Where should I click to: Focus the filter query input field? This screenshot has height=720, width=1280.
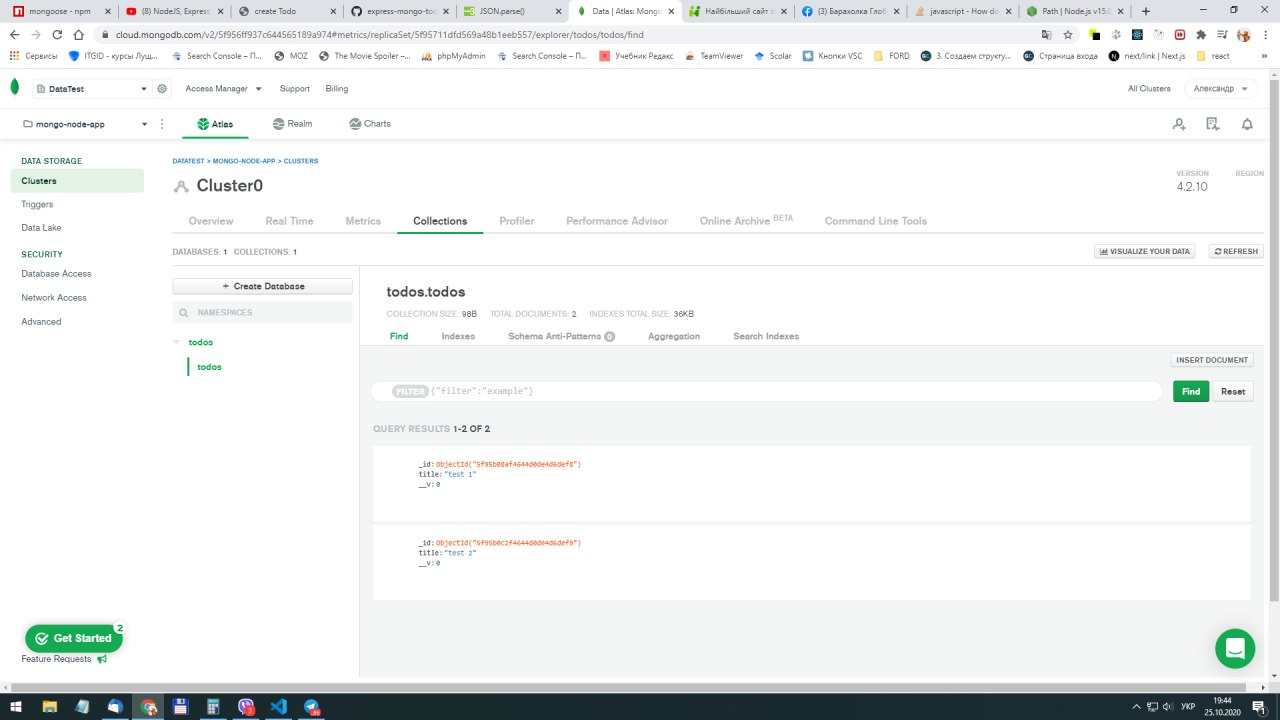(767, 391)
